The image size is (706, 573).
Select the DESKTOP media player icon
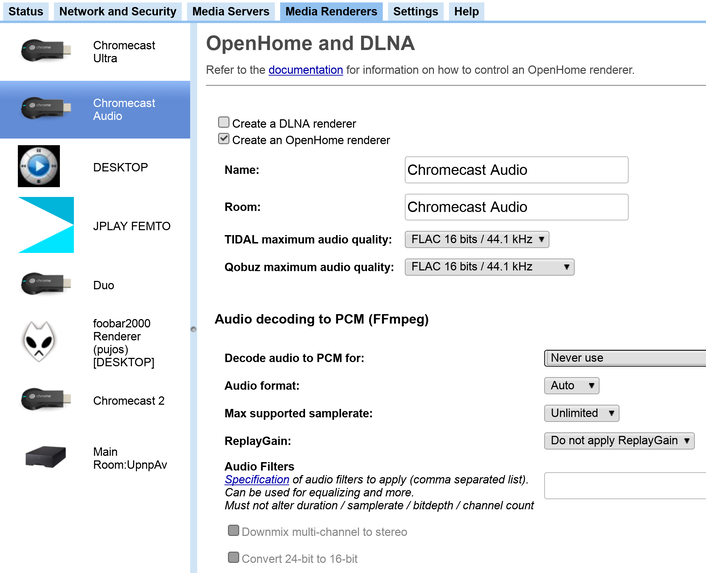pos(39,166)
